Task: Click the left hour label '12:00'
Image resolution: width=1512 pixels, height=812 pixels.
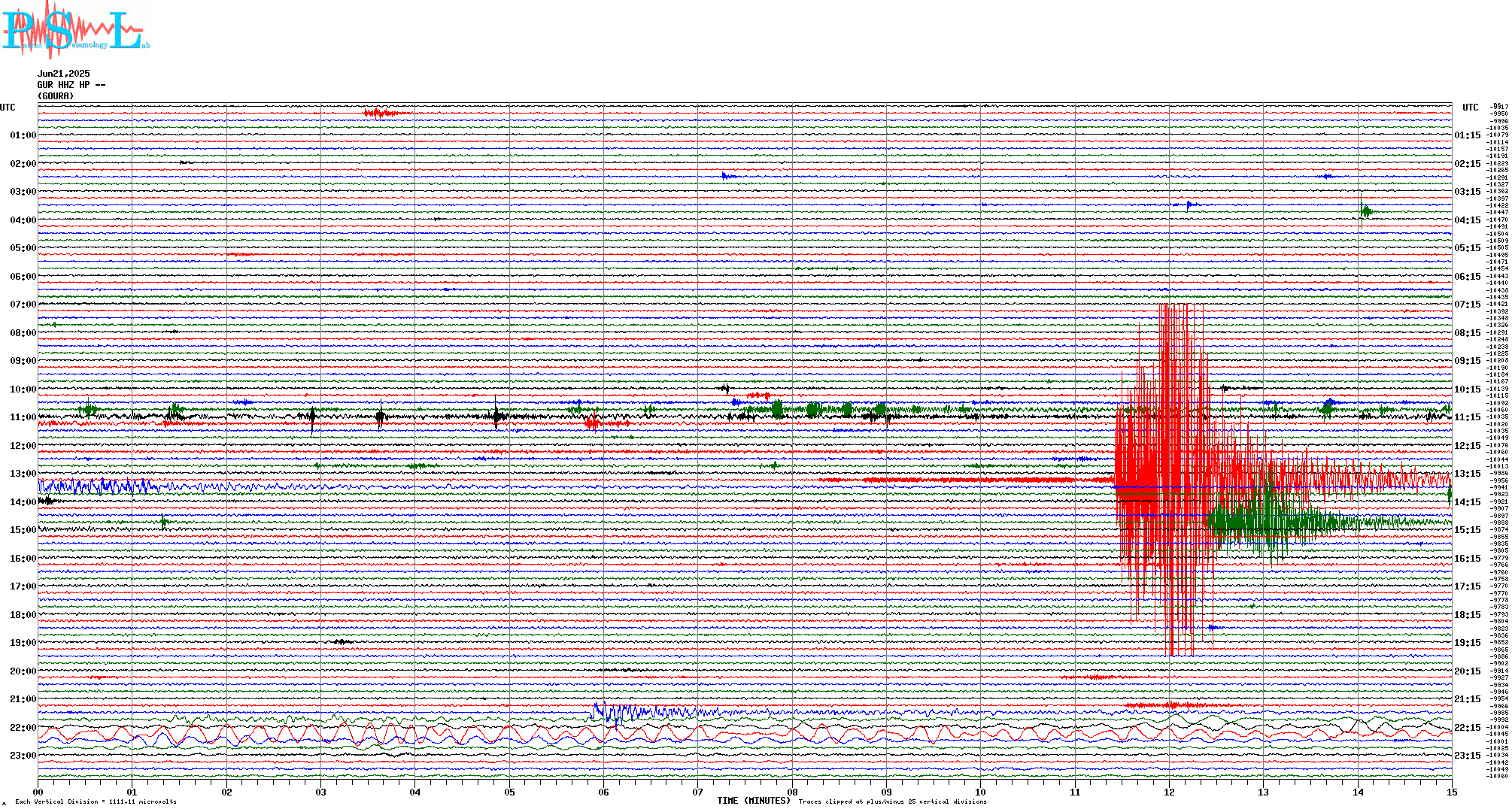Action: click(23, 446)
